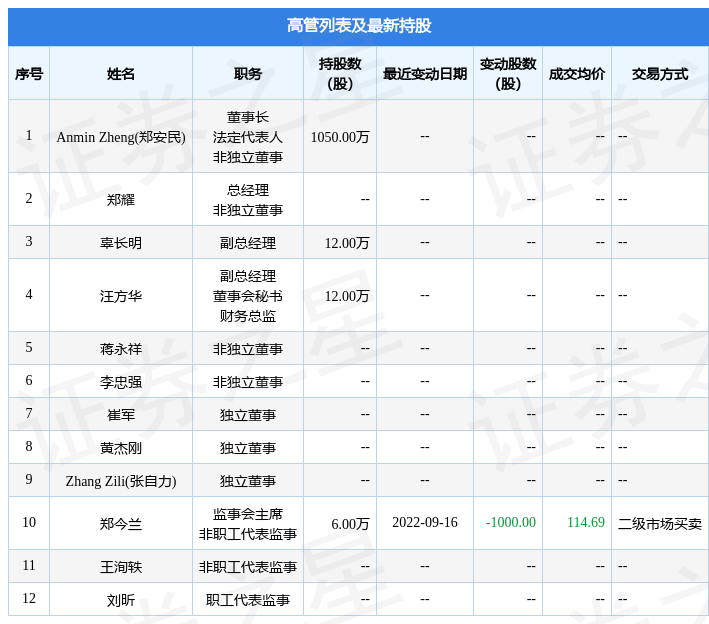
Task: Click the 交易方式 column header
Action: (x=660, y=74)
